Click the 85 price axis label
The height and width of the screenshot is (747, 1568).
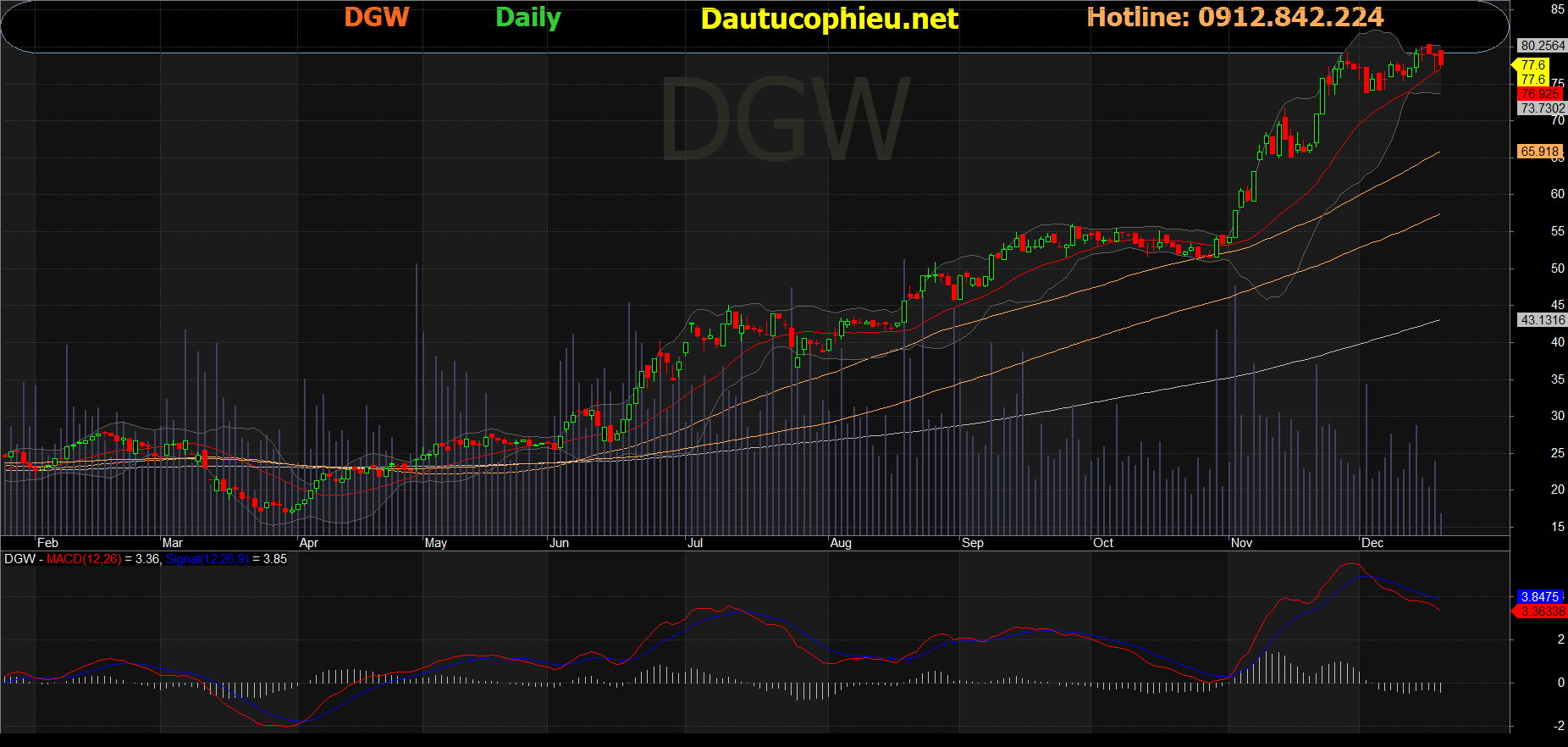coord(1558,9)
